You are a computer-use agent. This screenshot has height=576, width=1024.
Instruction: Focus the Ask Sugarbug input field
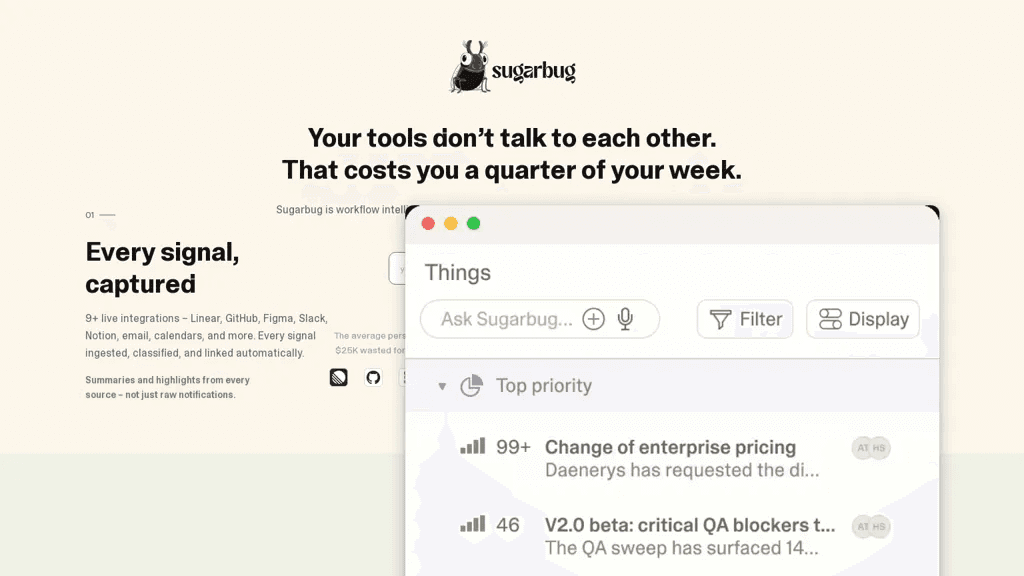[539, 319]
